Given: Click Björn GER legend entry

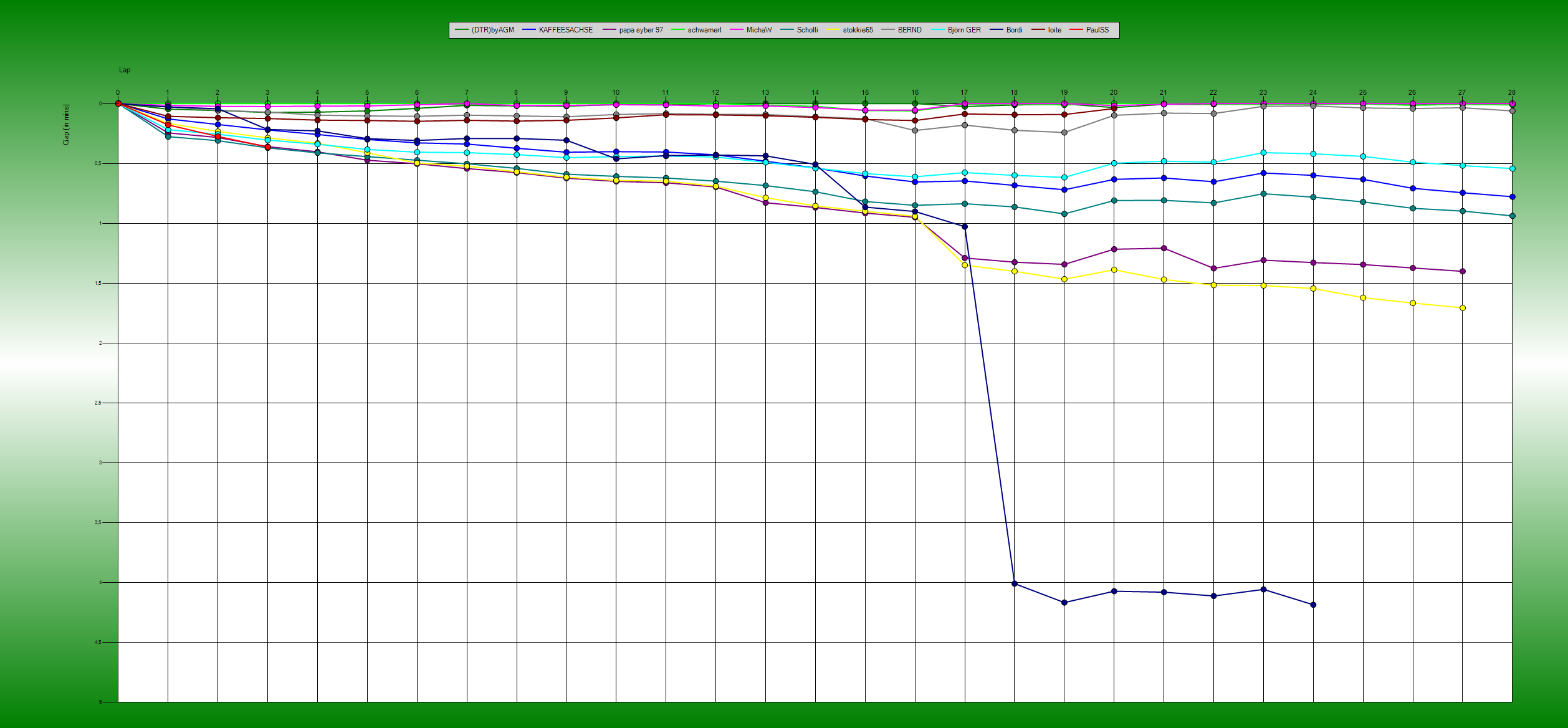Looking at the screenshot, I should pos(963,30).
